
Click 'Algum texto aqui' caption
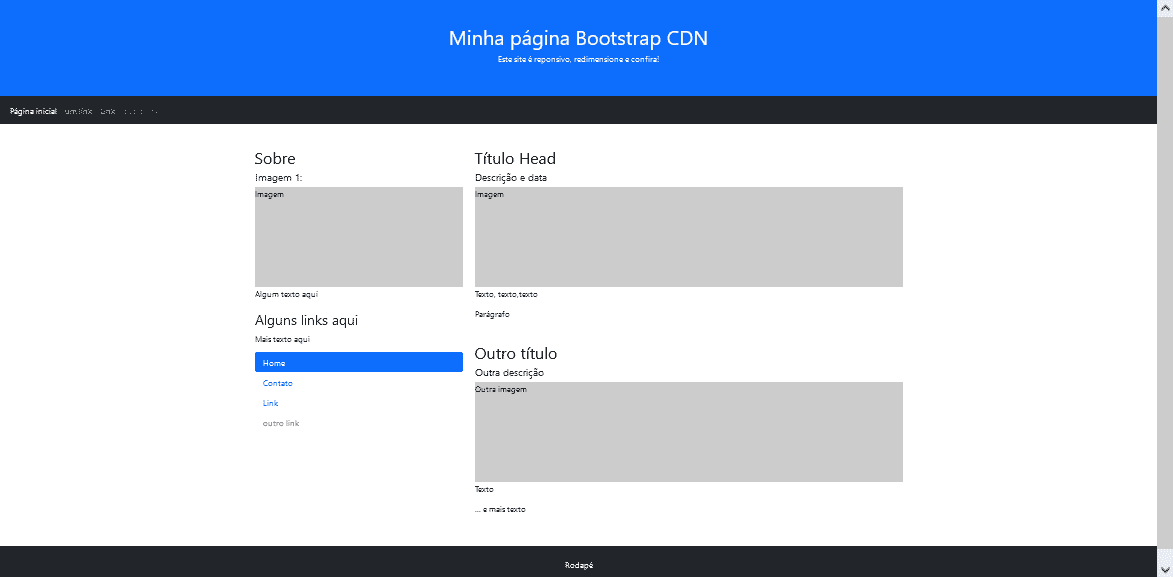click(287, 295)
